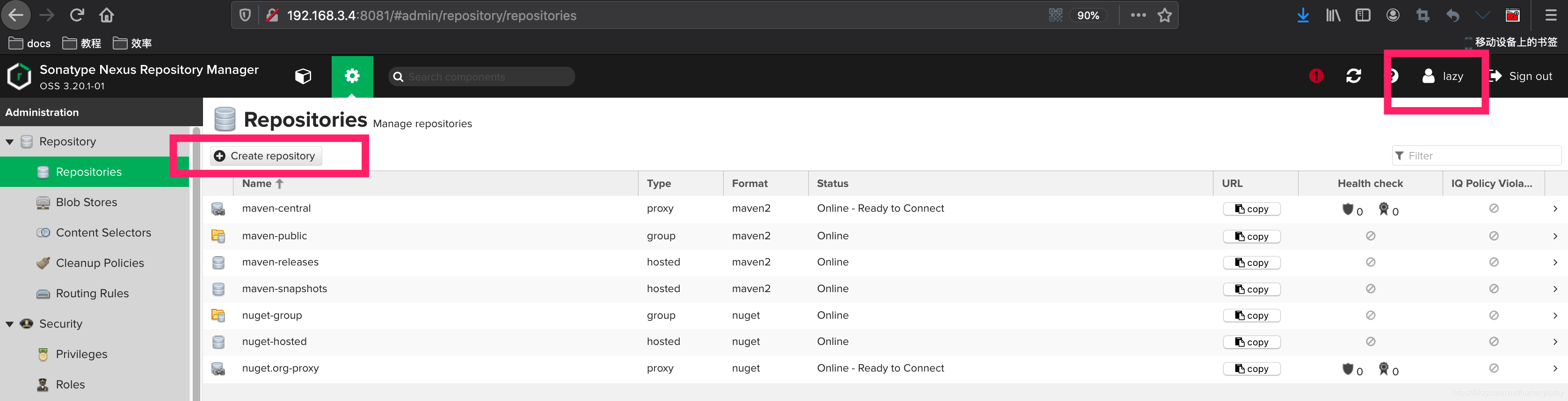Go back with browser back arrow

pyautogui.click(x=16, y=15)
